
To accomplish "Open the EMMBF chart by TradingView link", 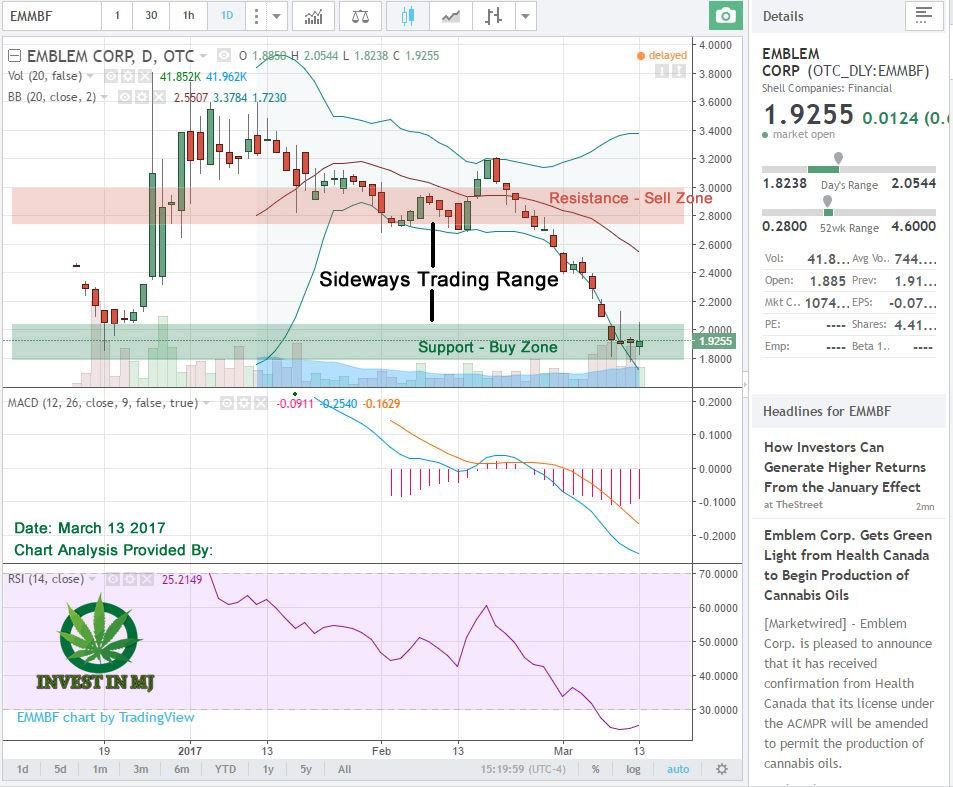I will coord(105,717).
